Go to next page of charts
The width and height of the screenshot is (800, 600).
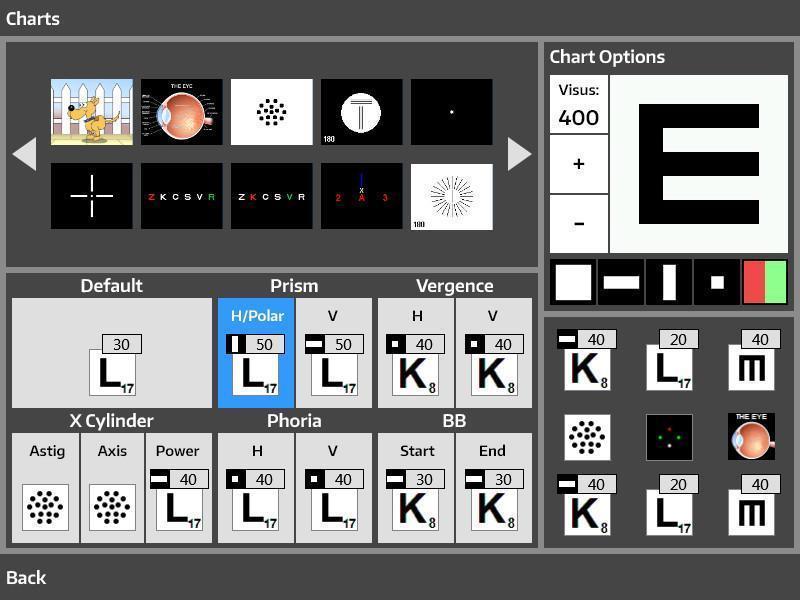[519, 154]
